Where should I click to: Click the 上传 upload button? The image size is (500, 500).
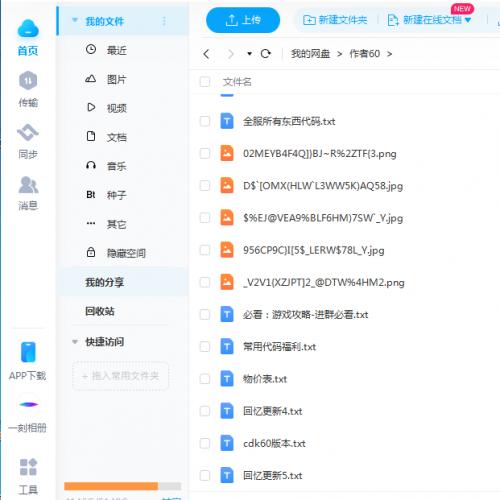pos(243,20)
